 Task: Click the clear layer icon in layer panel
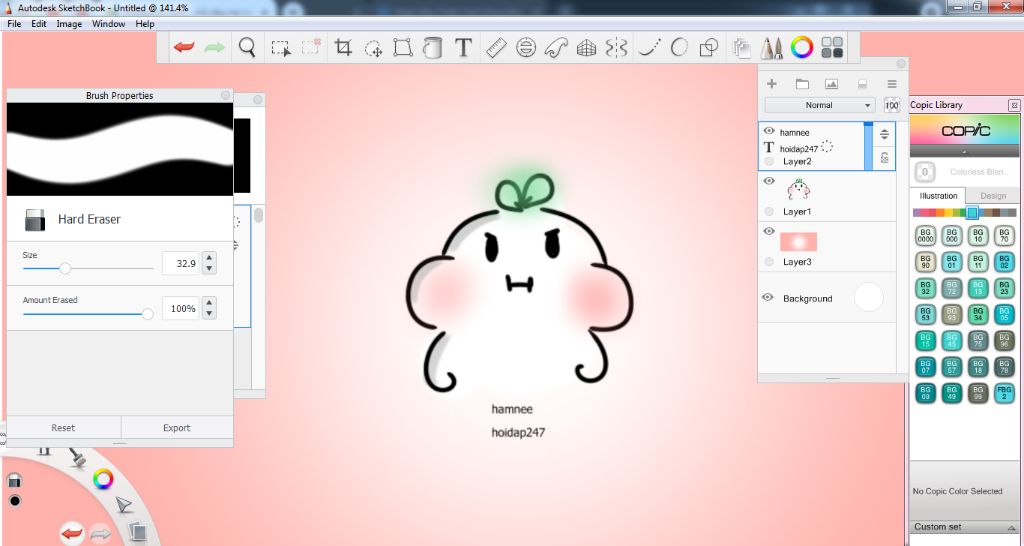pyautogui.click(x=862, y=84)
